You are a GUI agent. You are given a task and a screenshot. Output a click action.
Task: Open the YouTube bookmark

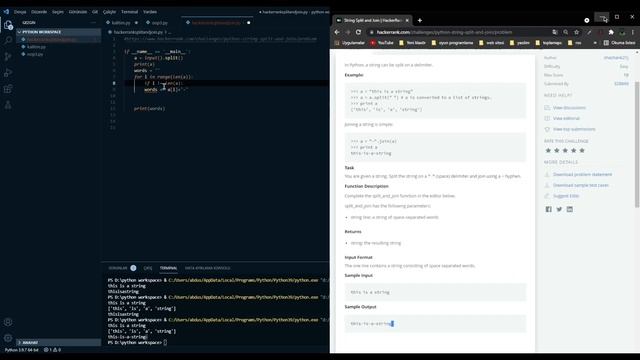[x=382, y=42]
